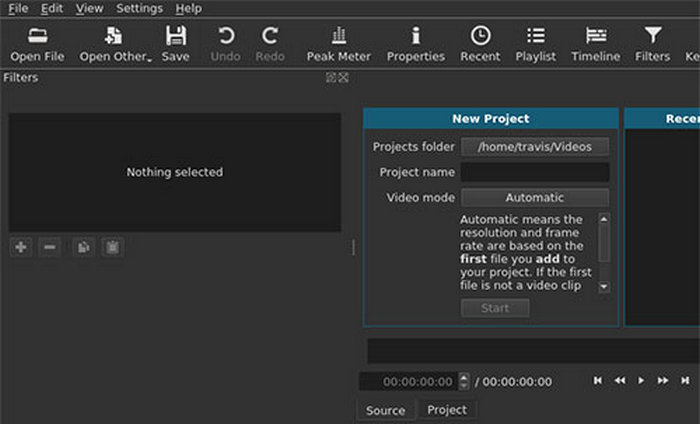
Task: Switch to the Project tab
Action: click(x=447, y=410)
